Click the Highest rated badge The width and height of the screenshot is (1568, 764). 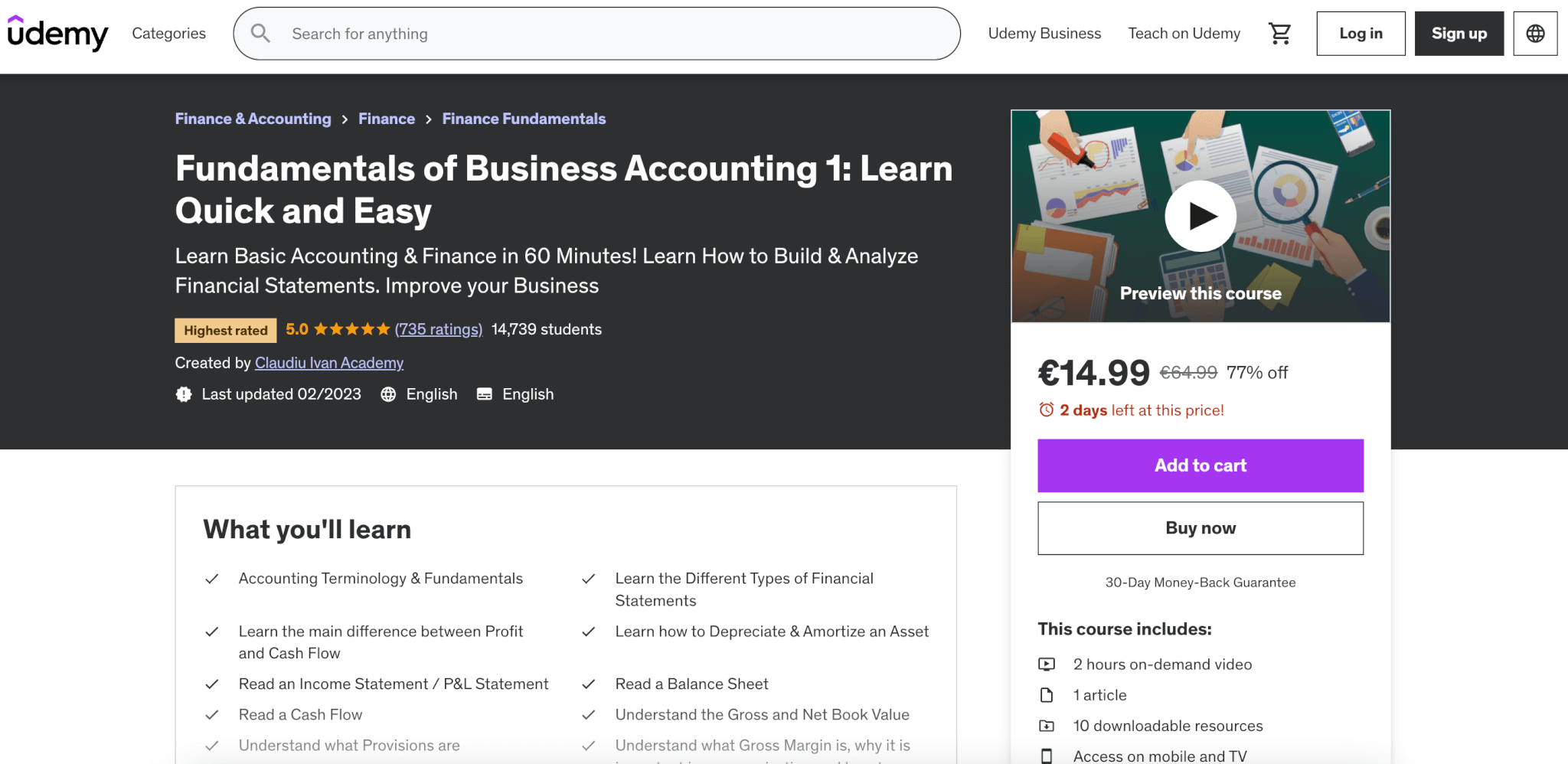click(x=226, y=330)
